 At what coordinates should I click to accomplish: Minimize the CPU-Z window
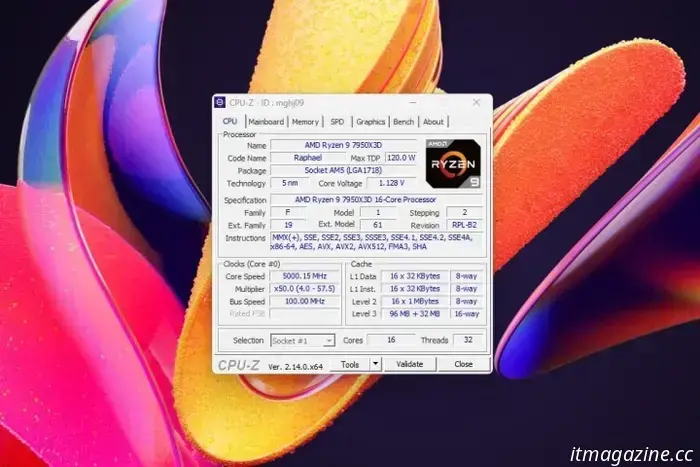coord(413,102)
